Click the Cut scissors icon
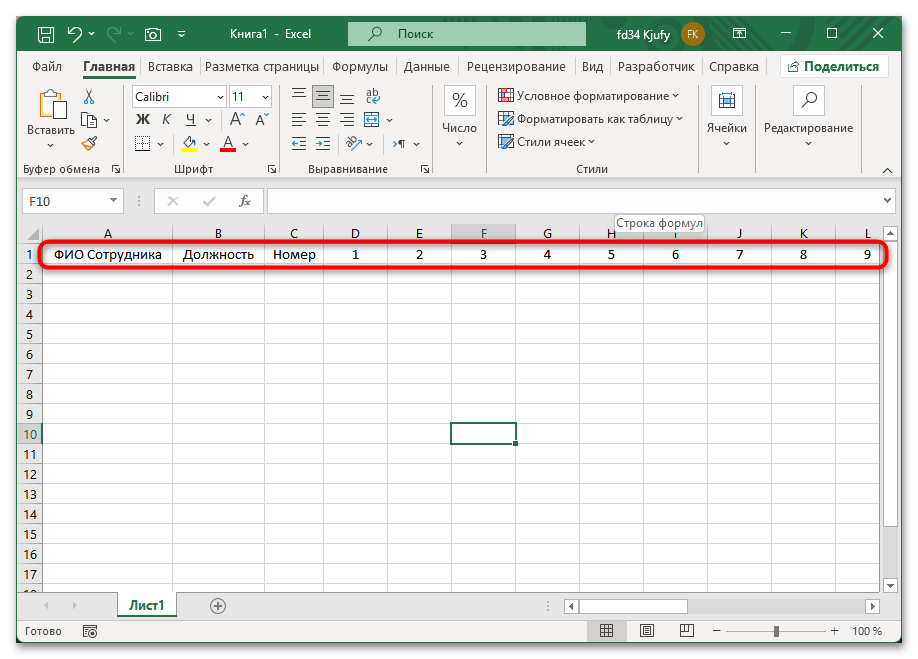918x659 pixels. pyautogui.click(x=89, y=97)
